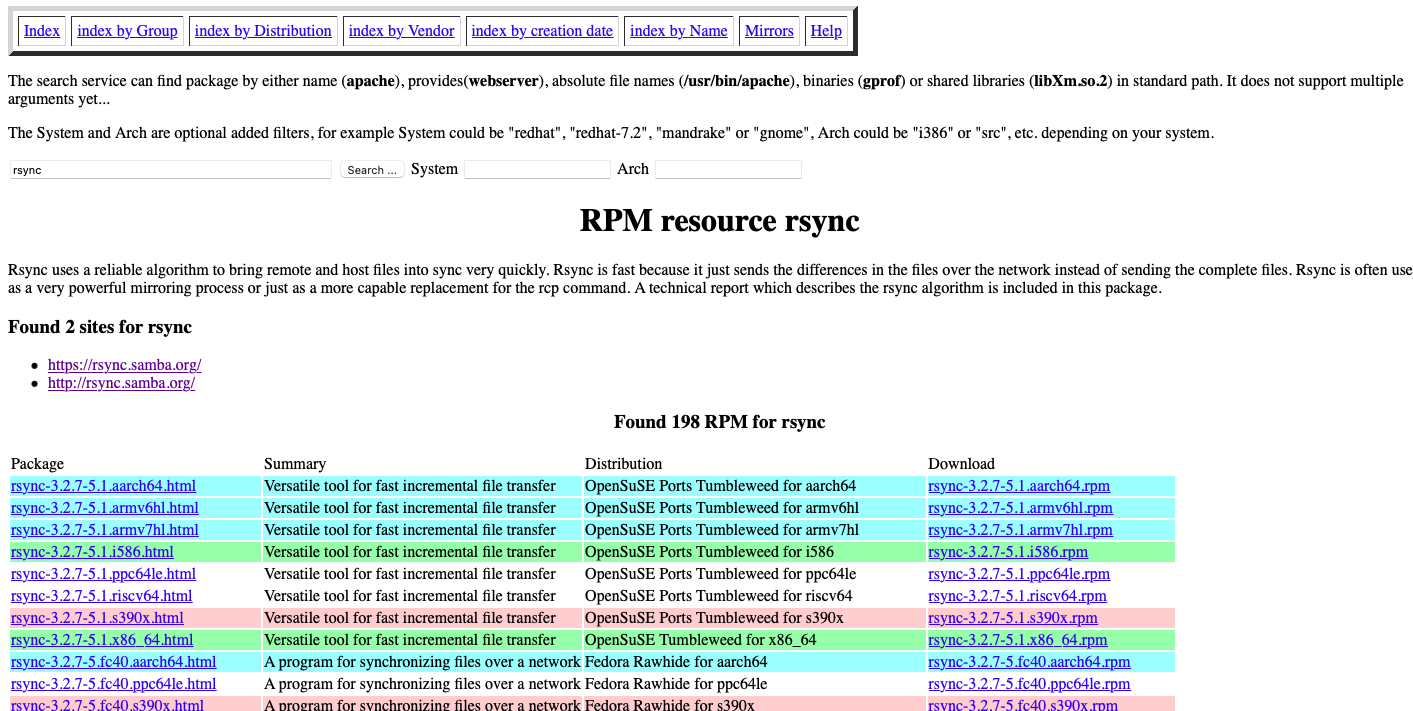Open the https://rsync.samba.org/ link
1413x711 pixels.
pos(124,364)
